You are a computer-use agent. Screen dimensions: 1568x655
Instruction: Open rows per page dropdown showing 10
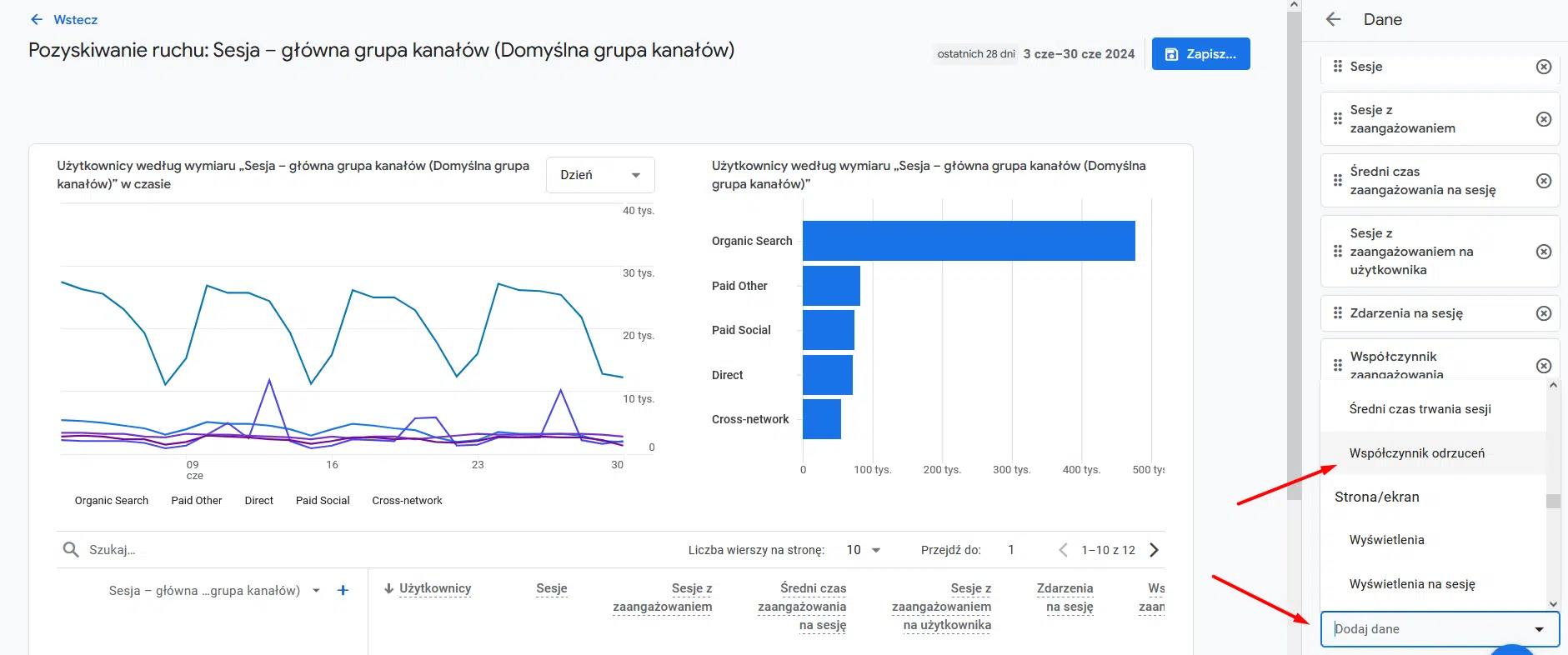coord(864,550)
